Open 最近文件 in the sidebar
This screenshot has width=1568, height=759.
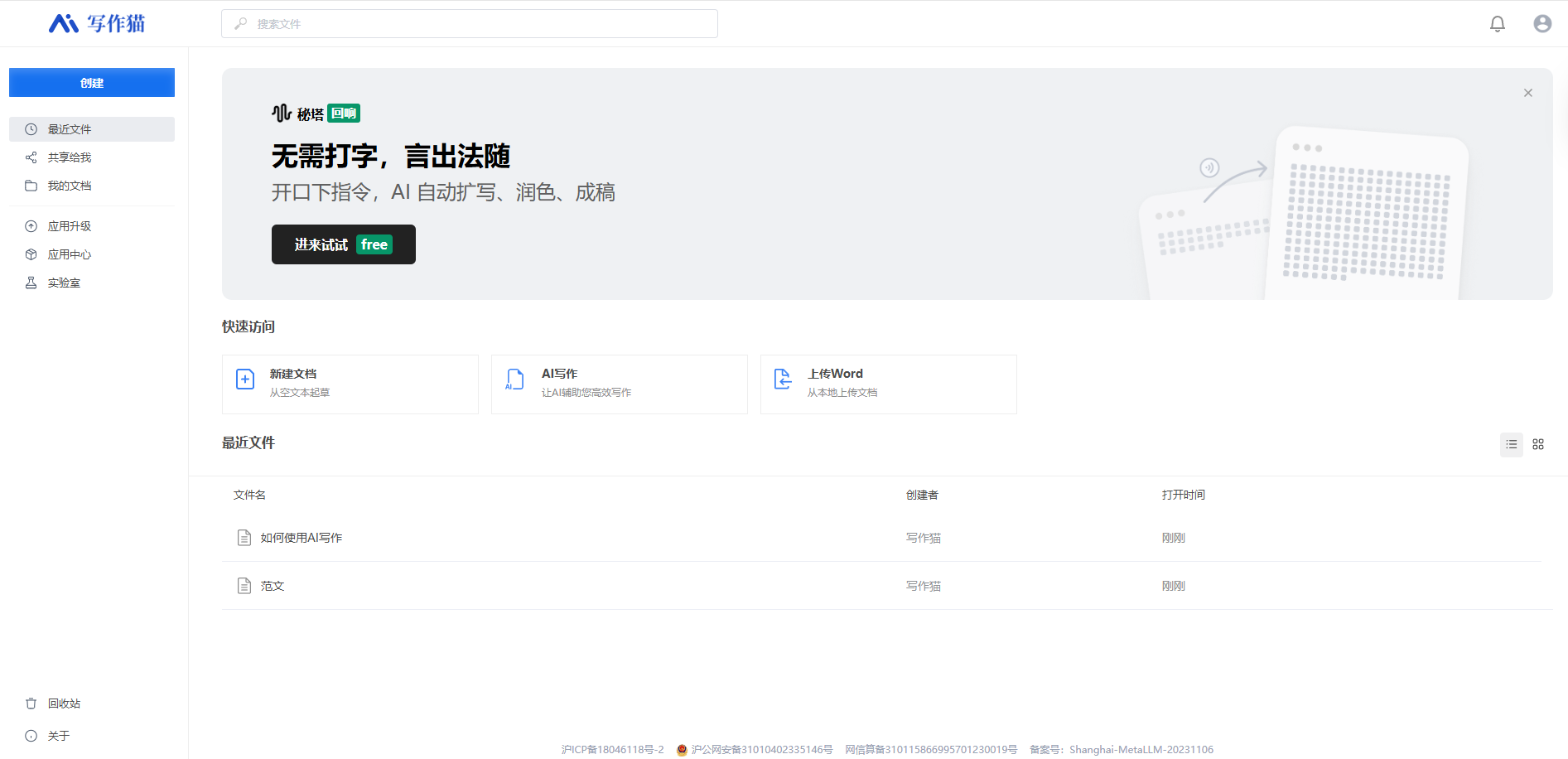(92, 129)
